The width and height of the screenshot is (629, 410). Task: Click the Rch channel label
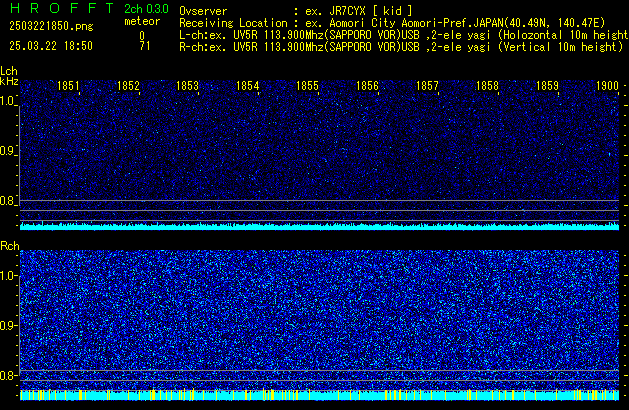(10, 246)
